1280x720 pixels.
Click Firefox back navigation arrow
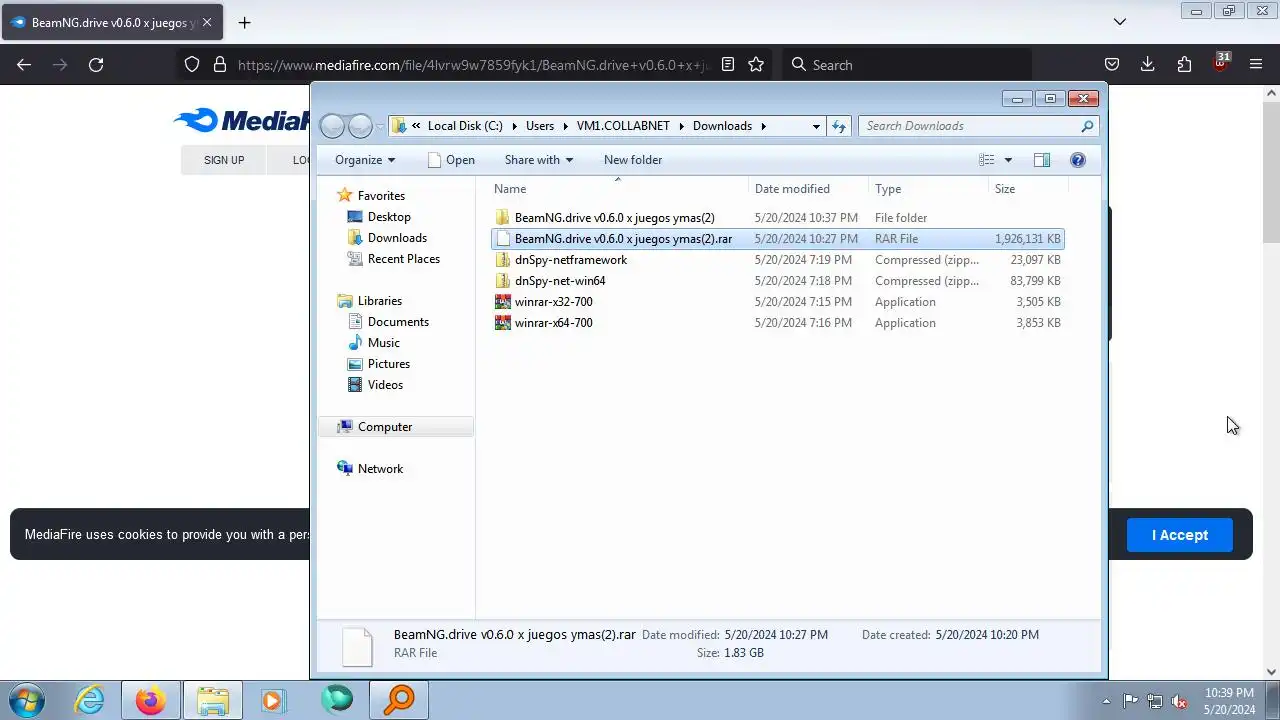tap(24, 64)
